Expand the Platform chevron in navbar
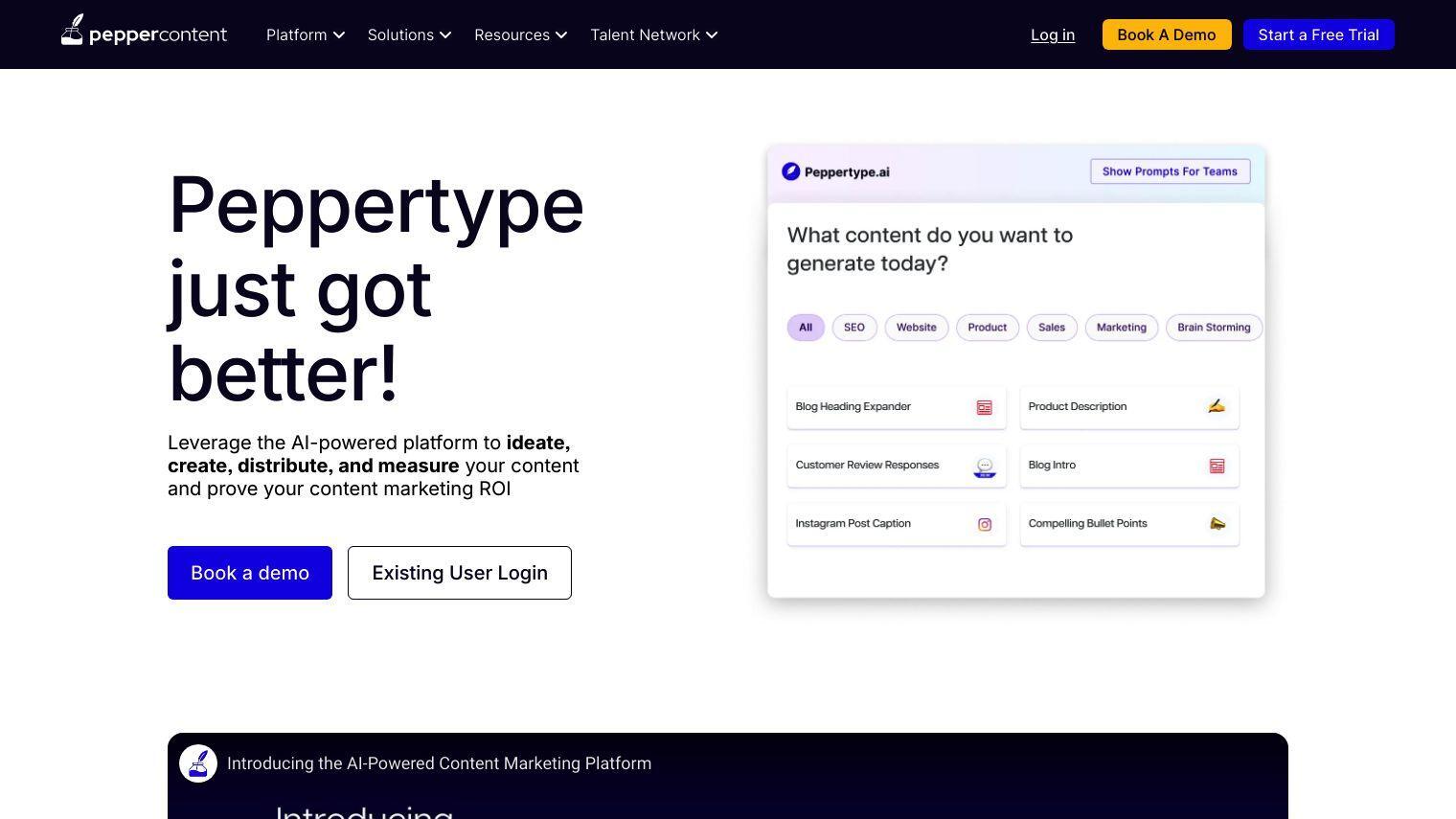Viewport: 1456px width, 819px height. (x=338, y=35)
